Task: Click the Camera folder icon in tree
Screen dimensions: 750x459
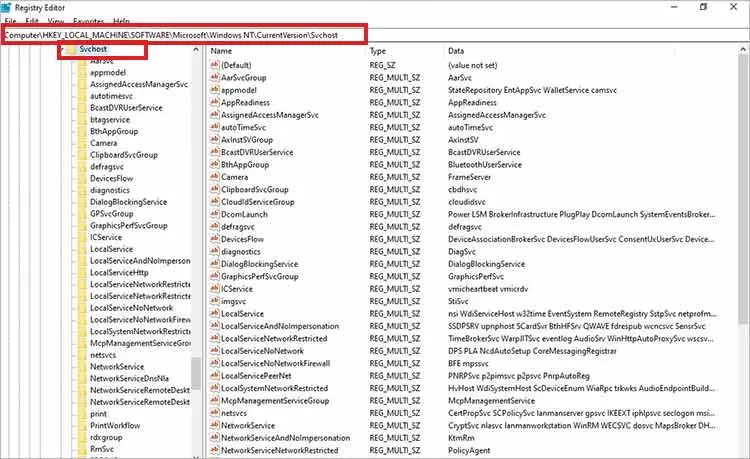Action: click(x=82, y=143)
